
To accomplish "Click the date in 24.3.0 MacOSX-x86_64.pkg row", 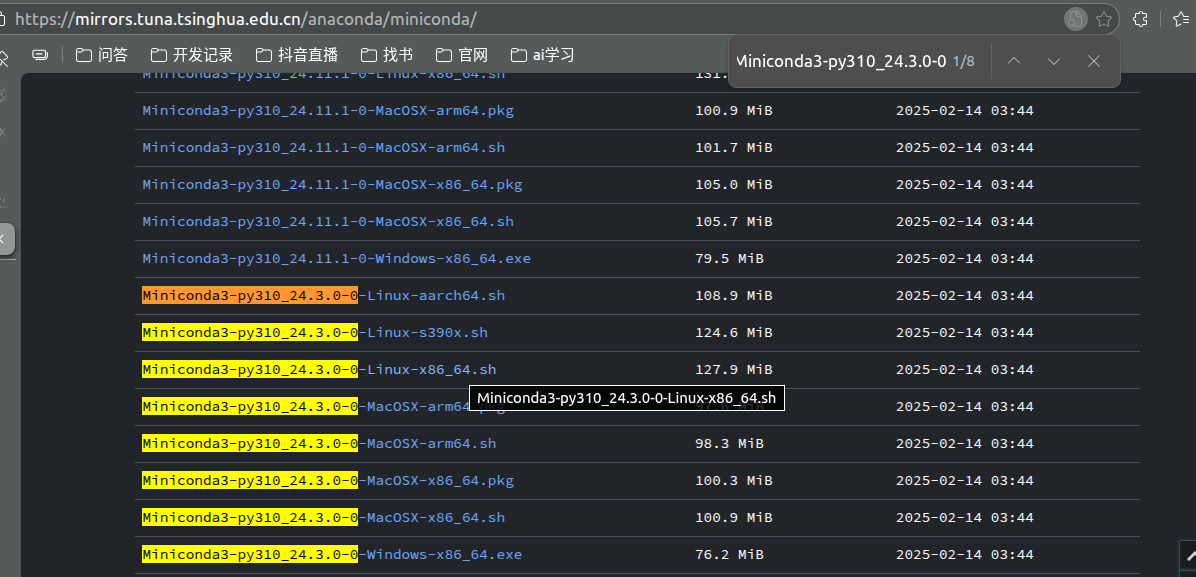I will tap(965, 481).
